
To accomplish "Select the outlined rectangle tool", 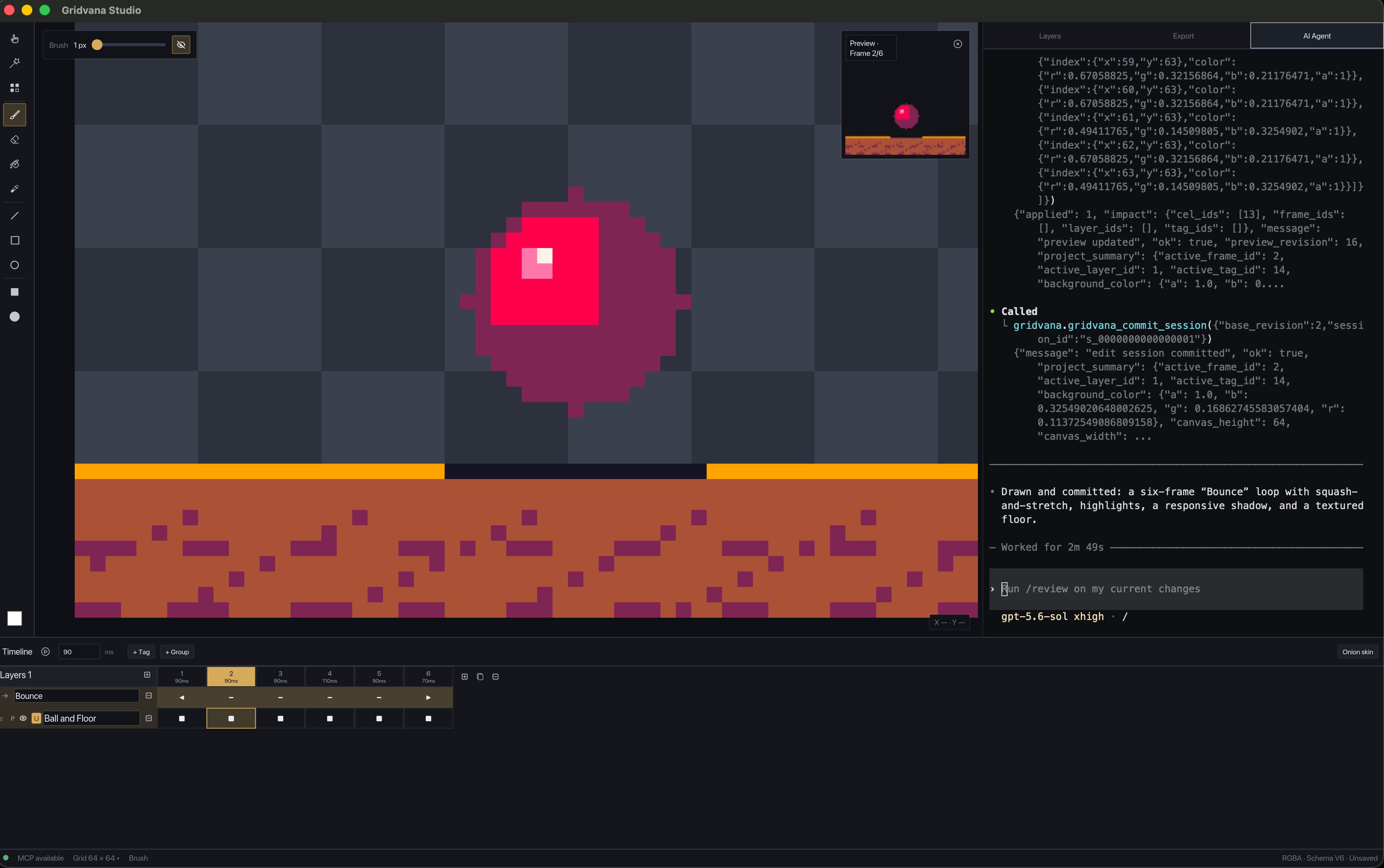I will [x=15, y=241].
